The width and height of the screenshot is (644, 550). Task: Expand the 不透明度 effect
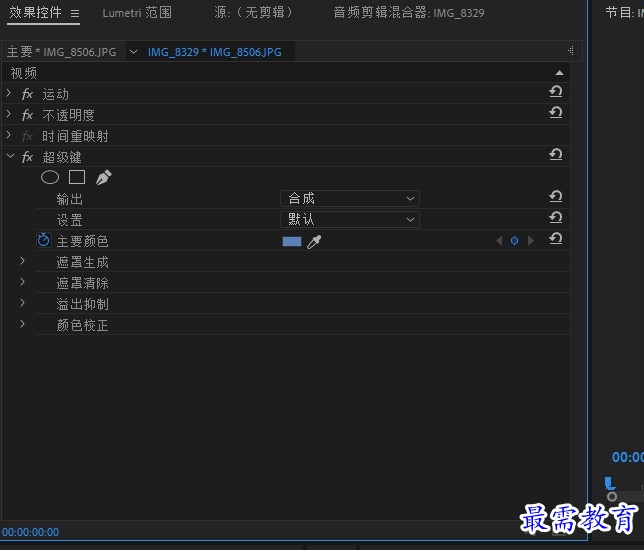pyautogui.click(x=9, y=115)
